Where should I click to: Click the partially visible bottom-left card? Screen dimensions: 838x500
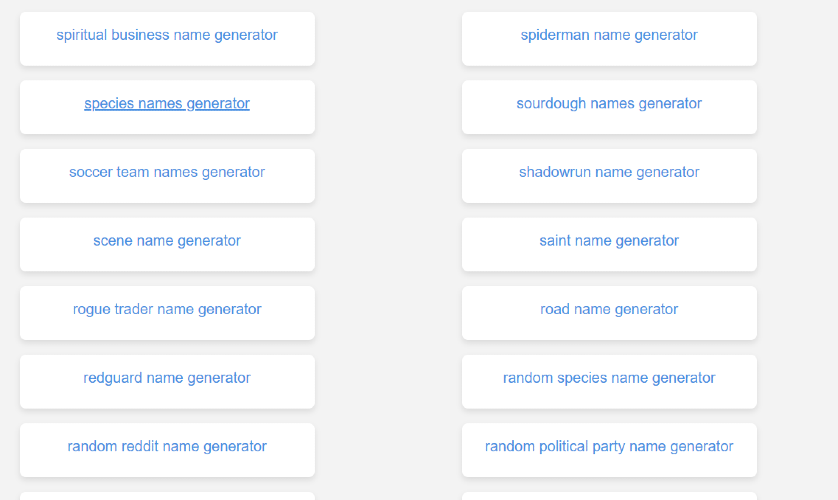(x=167, y=496)
